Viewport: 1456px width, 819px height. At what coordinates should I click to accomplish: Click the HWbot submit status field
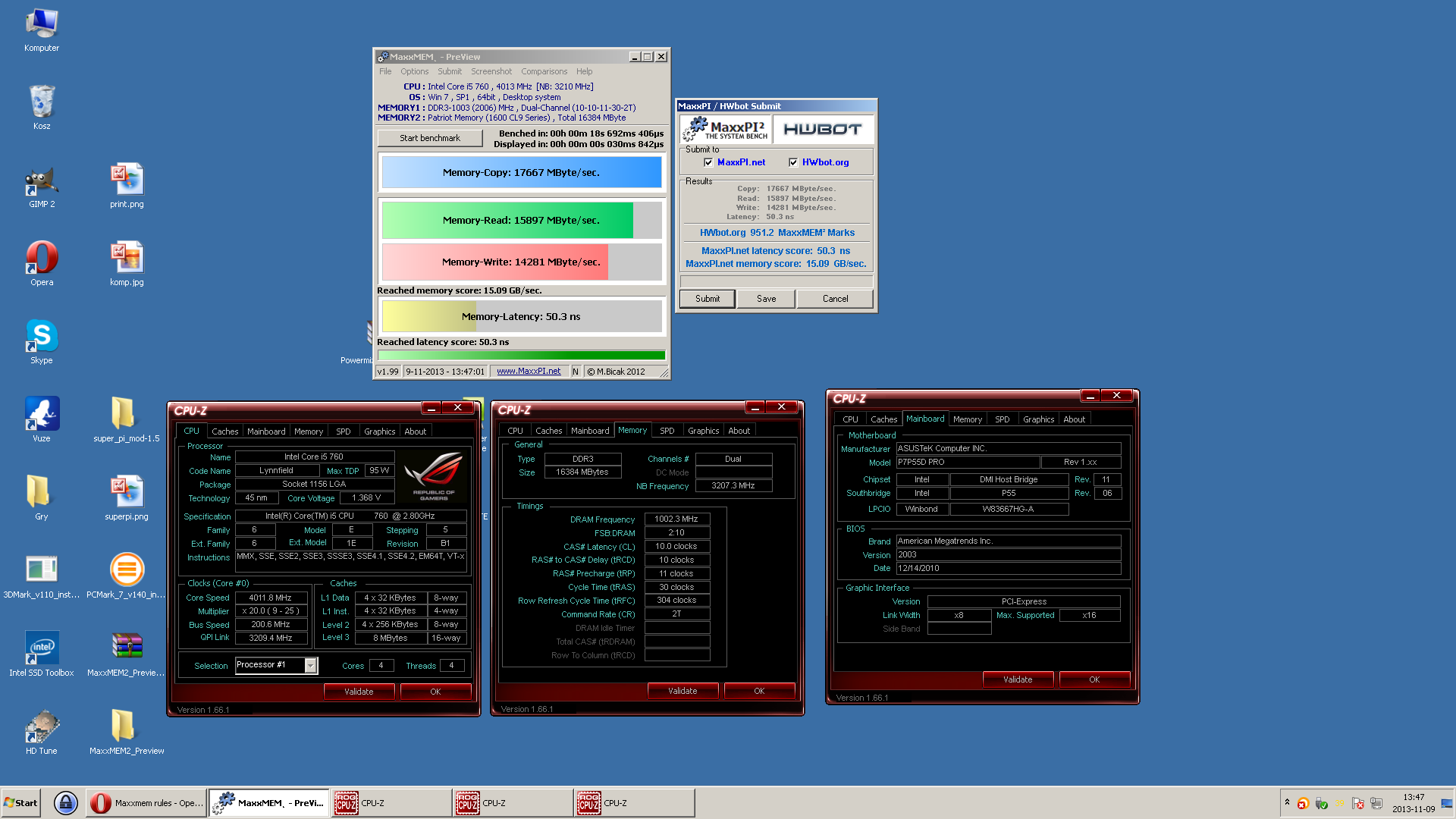776,281
